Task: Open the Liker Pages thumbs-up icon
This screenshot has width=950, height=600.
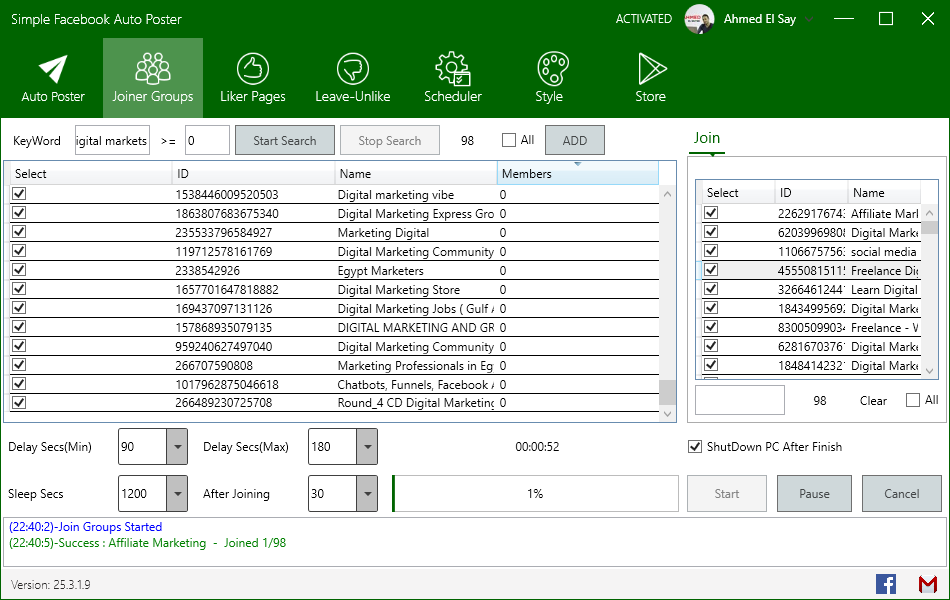Action: [253, 68]
